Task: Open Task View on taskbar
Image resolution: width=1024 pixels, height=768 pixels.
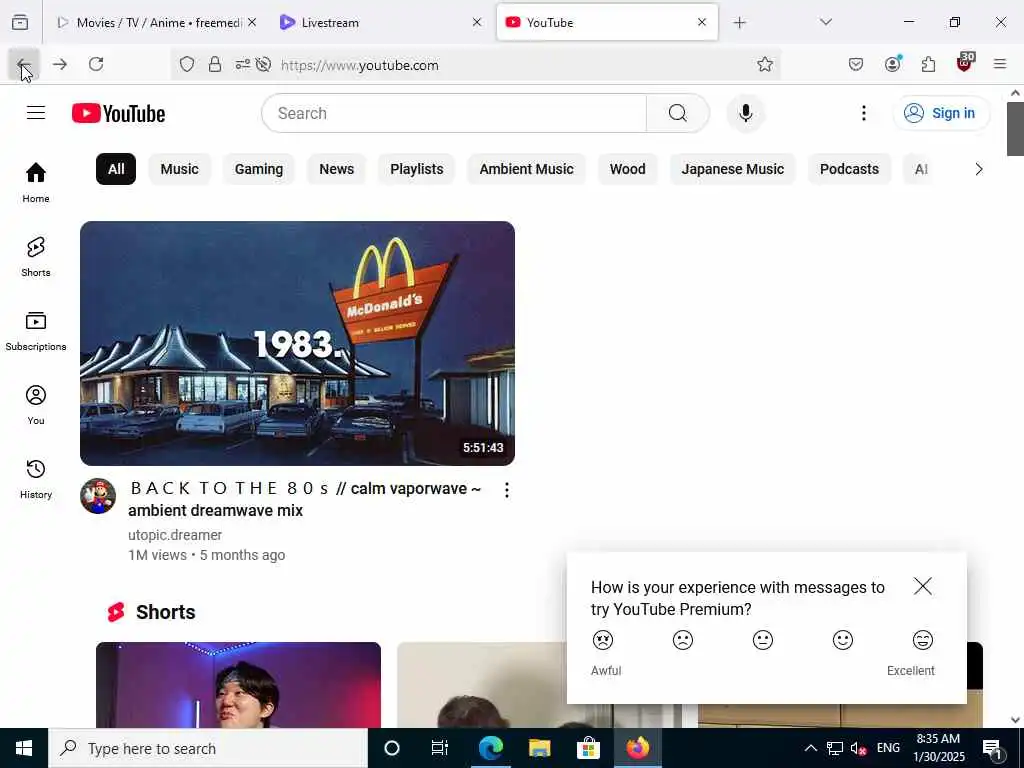Action: (x=440, y=748)
